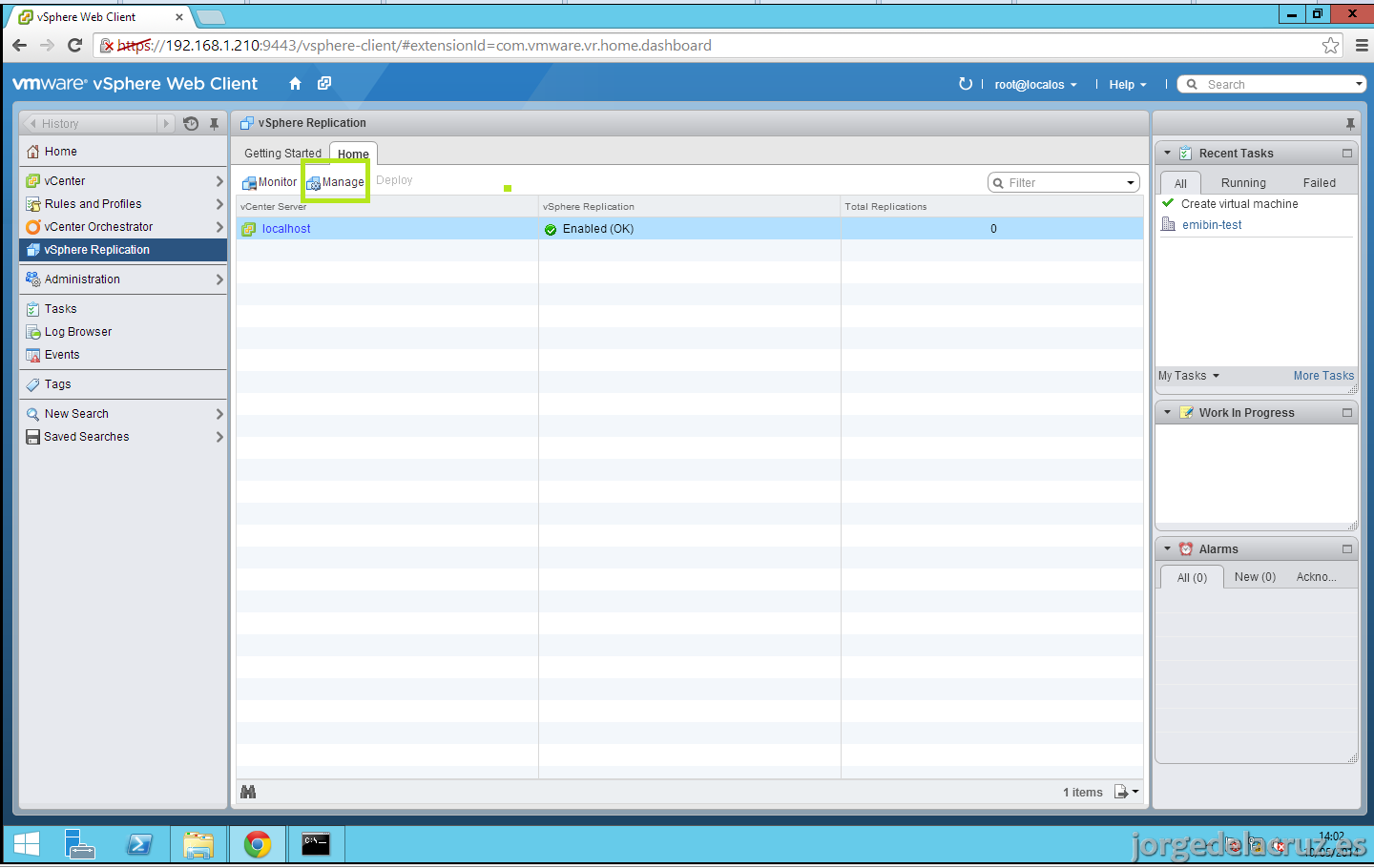Image resolution: width=1374 pixels, height=868 pixels.
Task: Maximize the Recent Tasks panel
Action: click(1347, 153)
